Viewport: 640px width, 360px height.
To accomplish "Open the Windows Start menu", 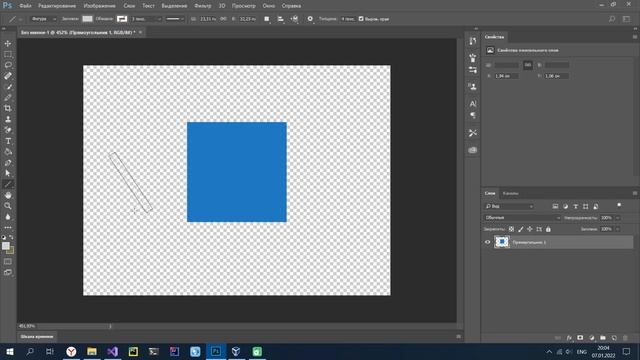I will (x=9, y=351).
